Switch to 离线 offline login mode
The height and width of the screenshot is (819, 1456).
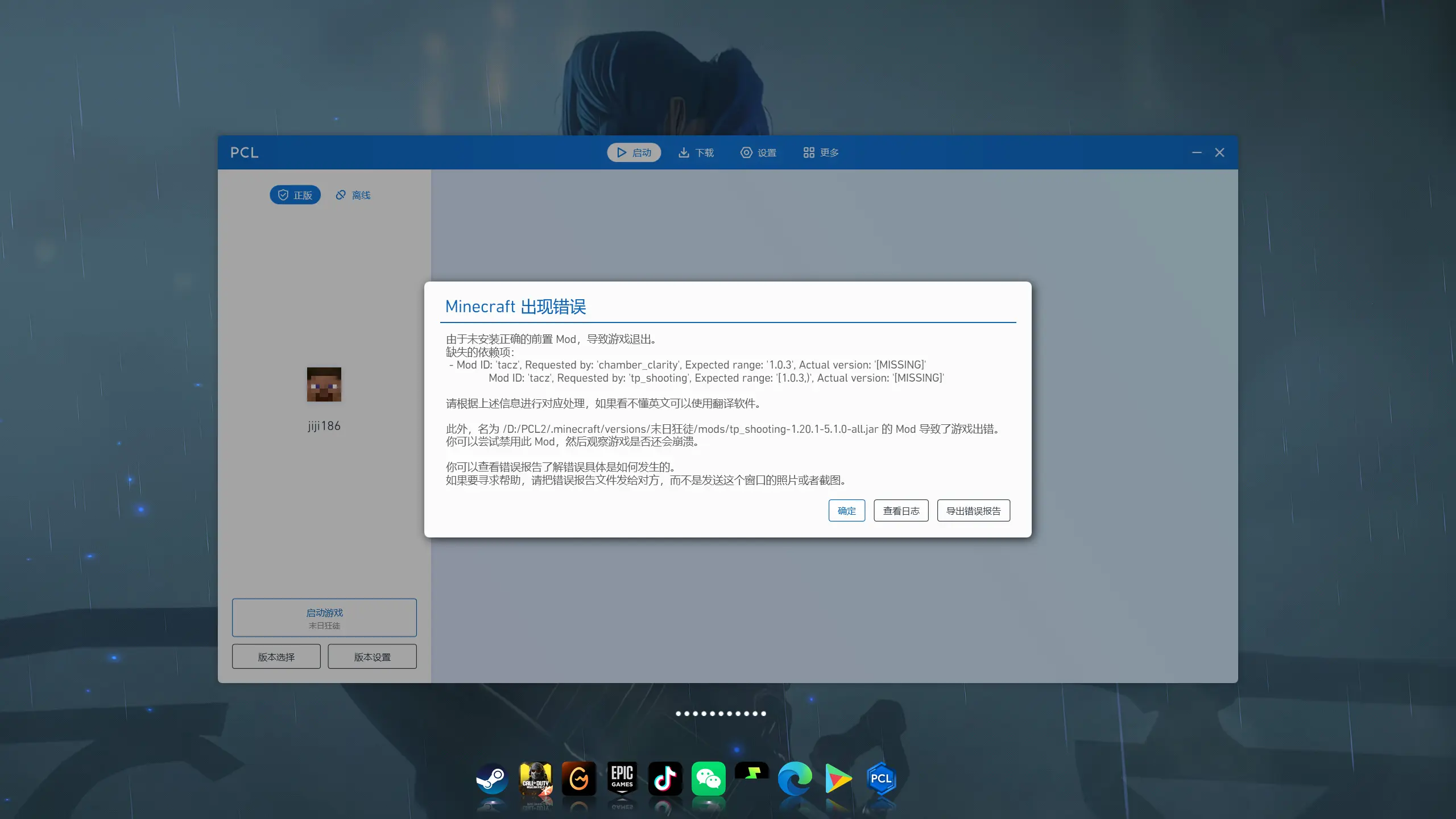point(353,195)
